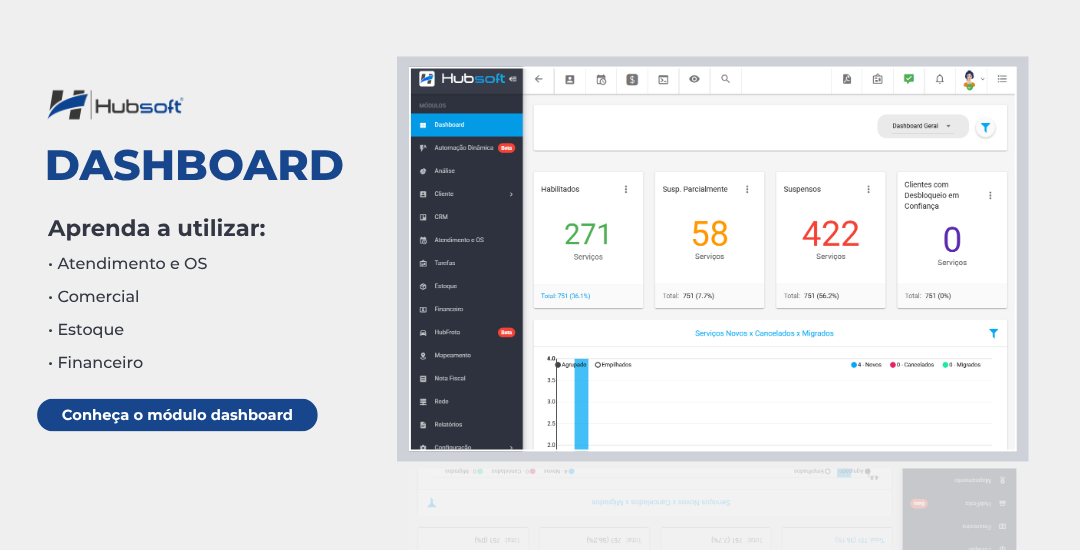Toggle the Novos legend series
Viewport: 1080px width, 550px height.
[x=866, y=365]
